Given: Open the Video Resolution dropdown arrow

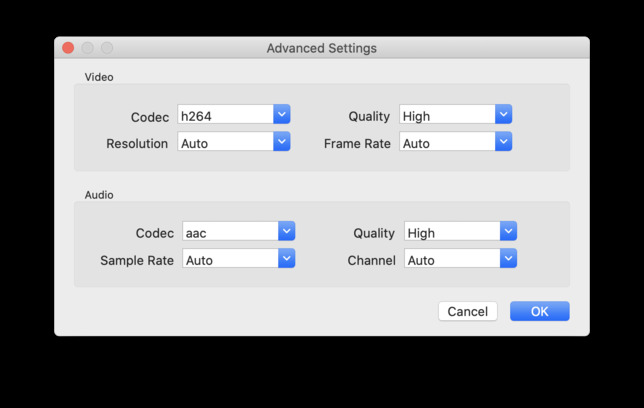Looking at the screenshot, I should (x=282, y=142).
